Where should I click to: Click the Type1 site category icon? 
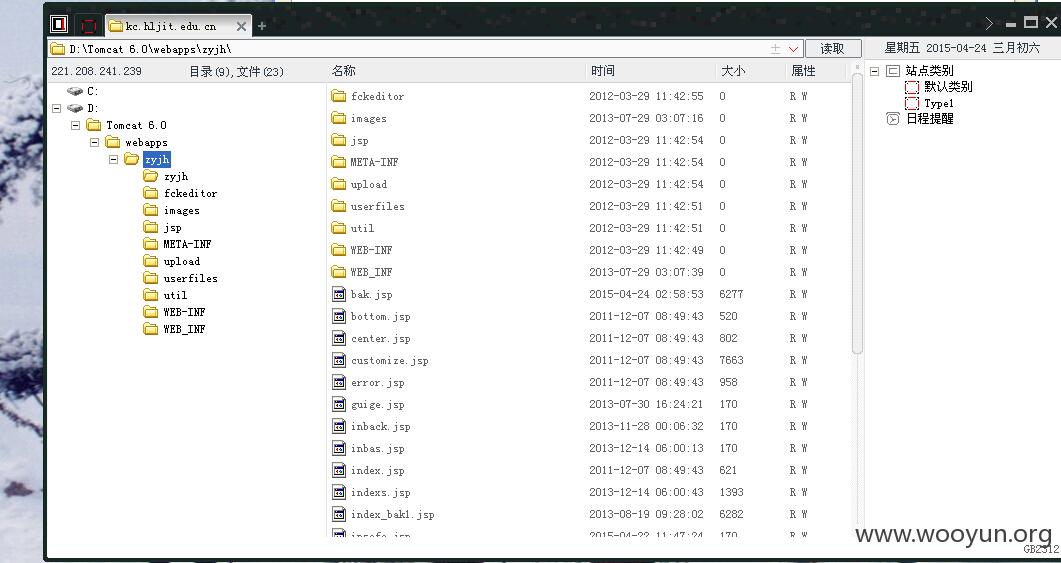[x=911, y=104]
